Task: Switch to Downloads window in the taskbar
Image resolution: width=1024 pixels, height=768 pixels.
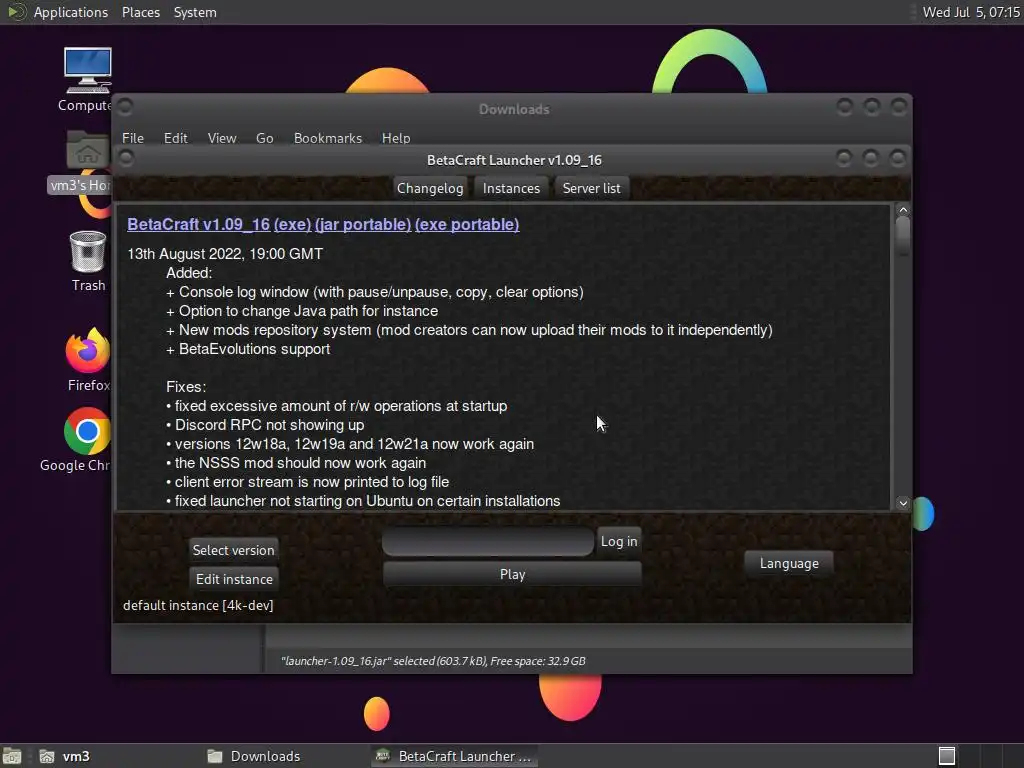Action: coord(255,756)
